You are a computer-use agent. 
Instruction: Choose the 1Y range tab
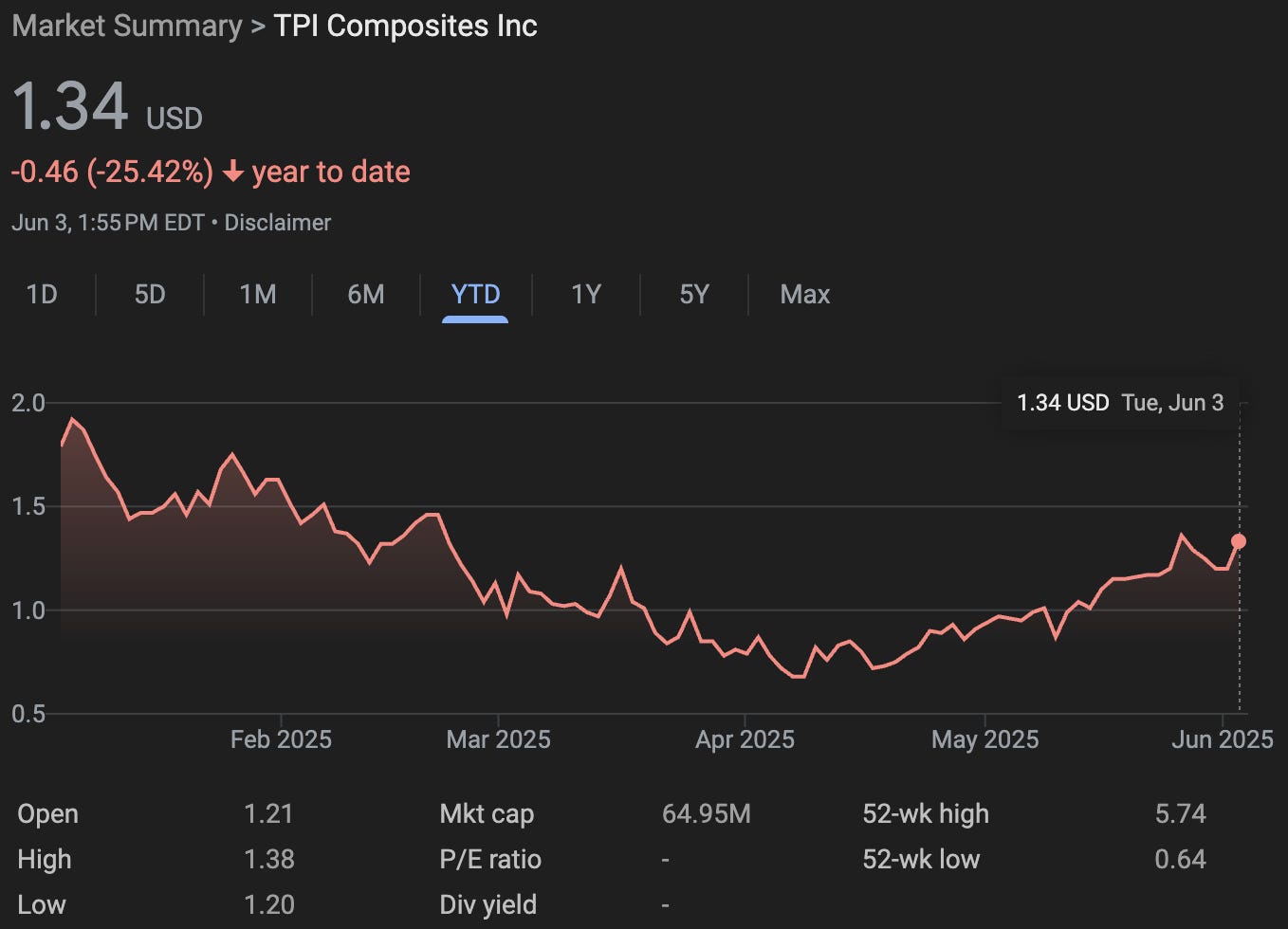586,294
